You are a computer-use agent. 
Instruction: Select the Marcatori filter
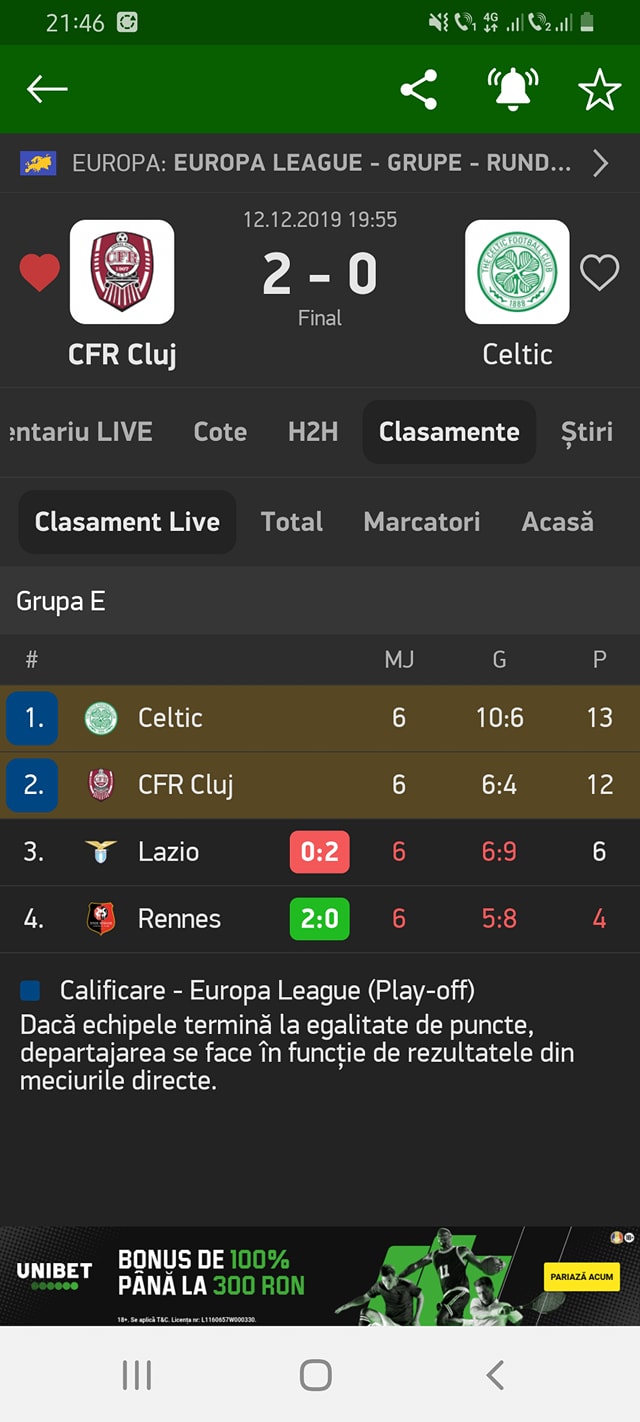(x=422, y=522)
